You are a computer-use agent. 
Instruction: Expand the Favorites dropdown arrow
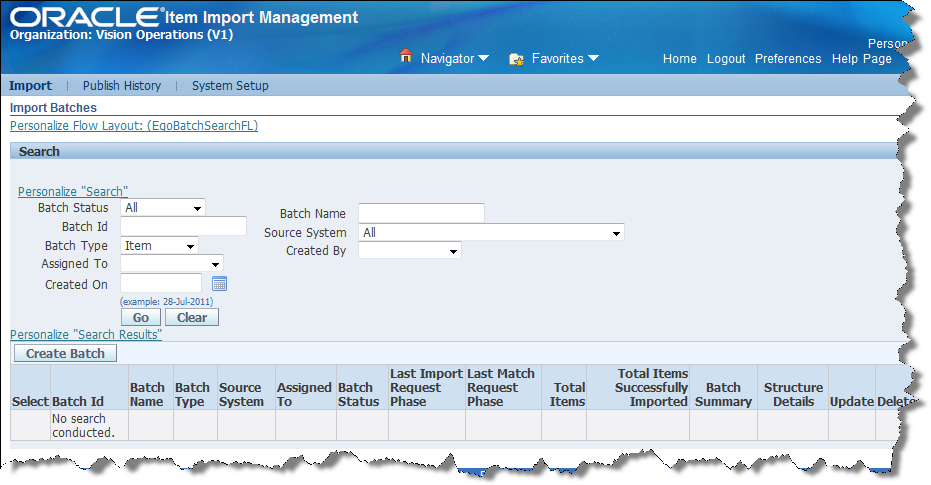pos(593,58)
